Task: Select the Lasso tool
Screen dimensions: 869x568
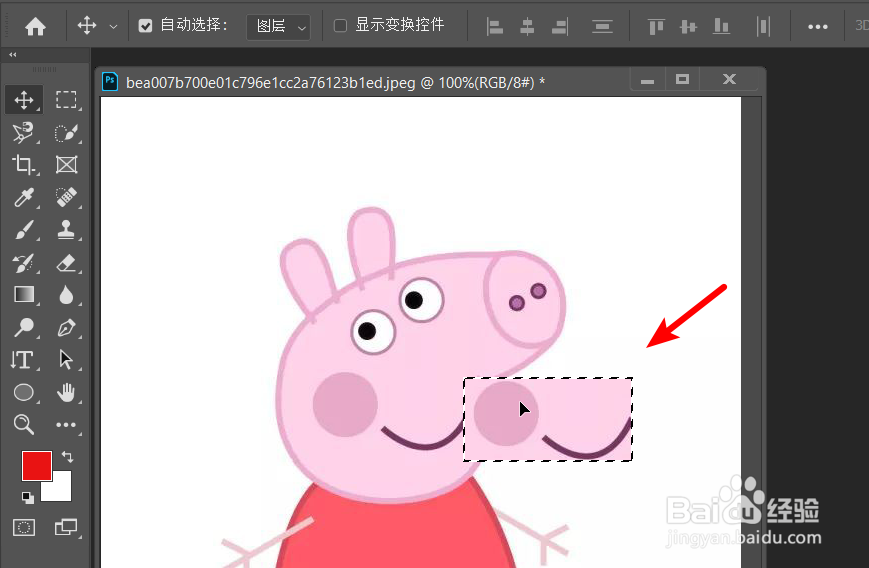Action: [24, 133]
